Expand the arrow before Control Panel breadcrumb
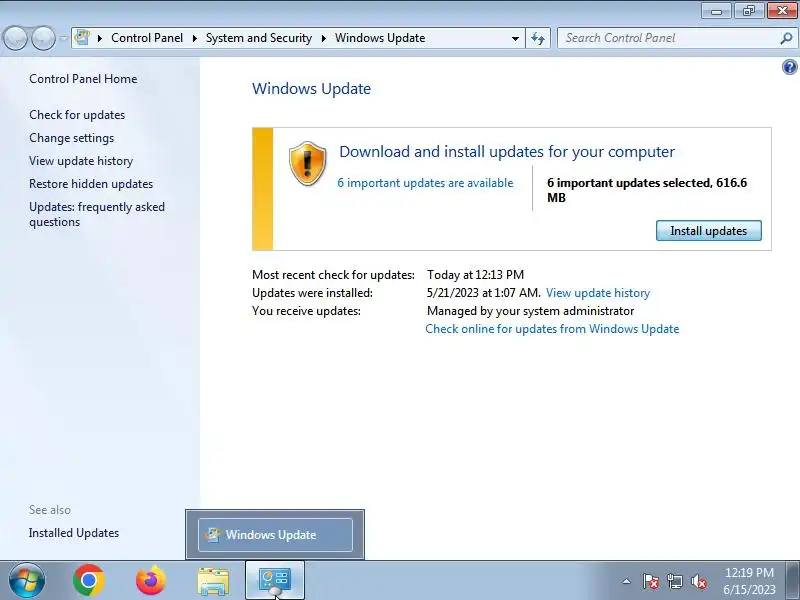The width and height of the screenshot is (800, 600). tap(100, 38)
